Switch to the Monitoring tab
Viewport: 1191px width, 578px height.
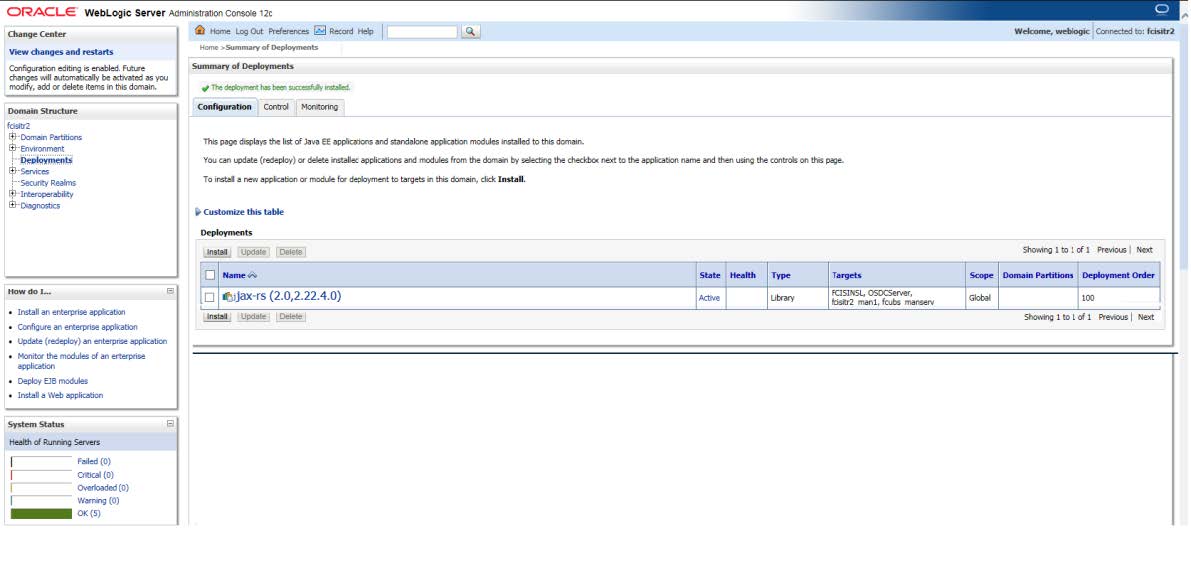[x=319, y=107]
